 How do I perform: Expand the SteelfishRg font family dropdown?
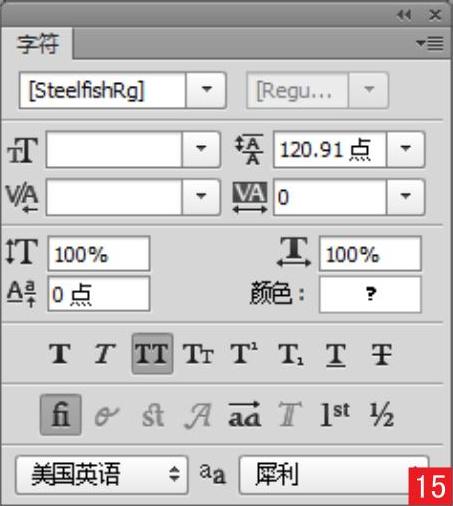207,90
